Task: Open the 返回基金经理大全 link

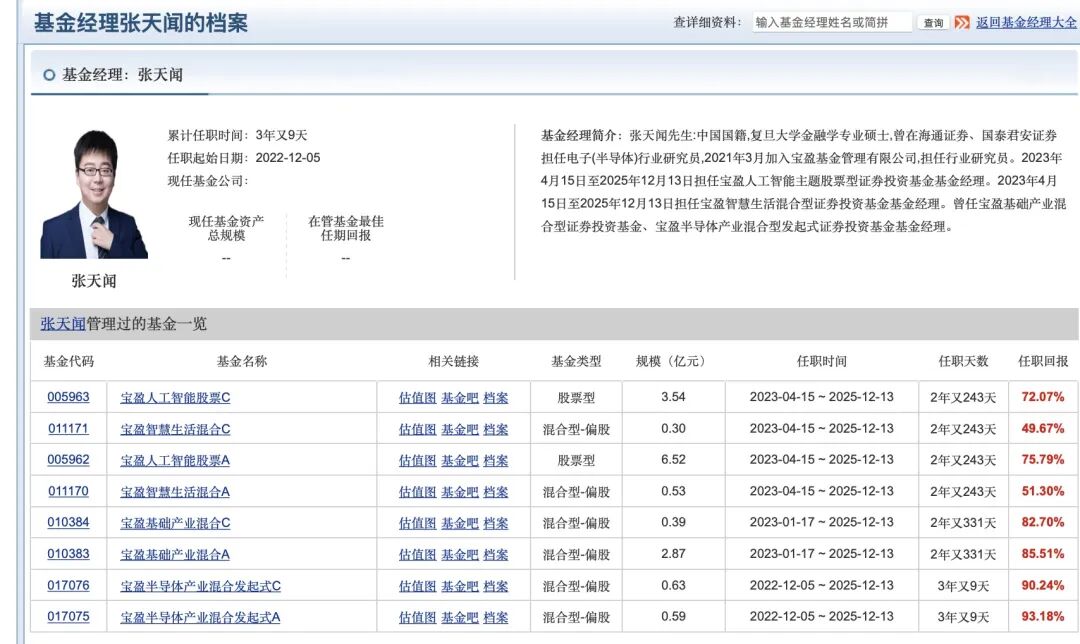Action: tap(1026, 23)
